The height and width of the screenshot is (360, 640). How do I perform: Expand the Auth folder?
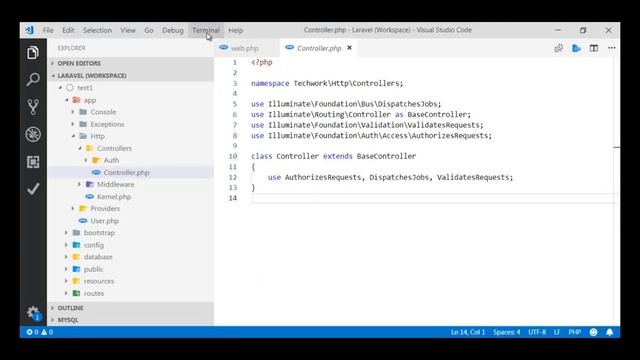(x=86, y=160)
